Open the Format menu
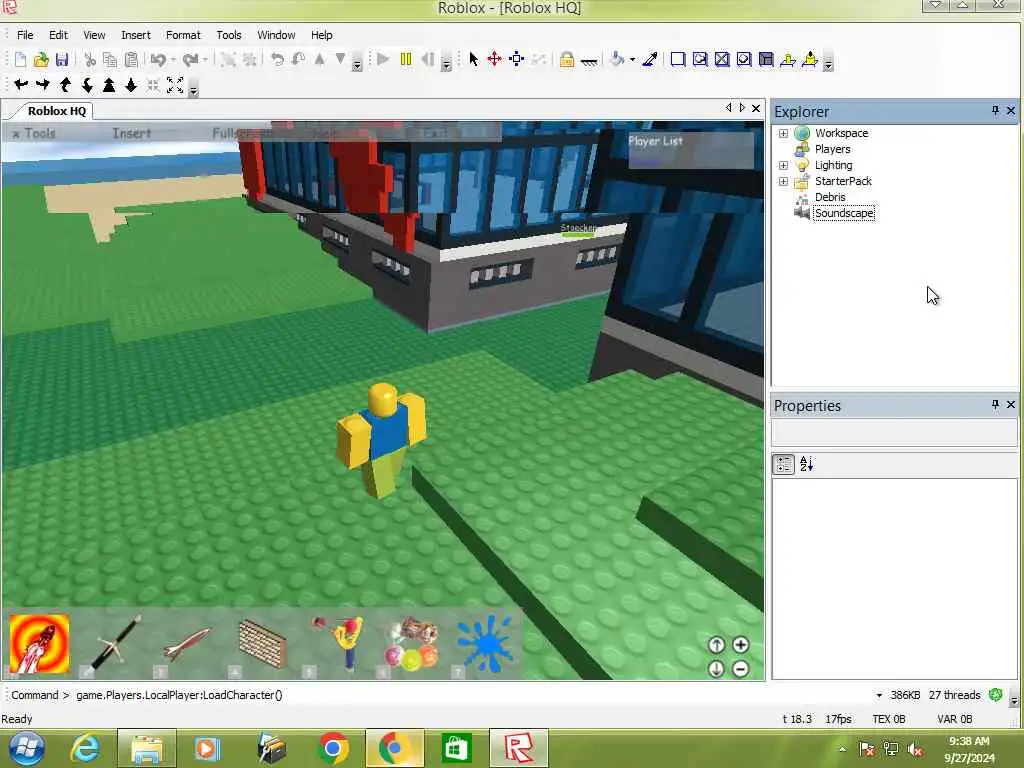 pyautogui.click(x=183, y=35)
